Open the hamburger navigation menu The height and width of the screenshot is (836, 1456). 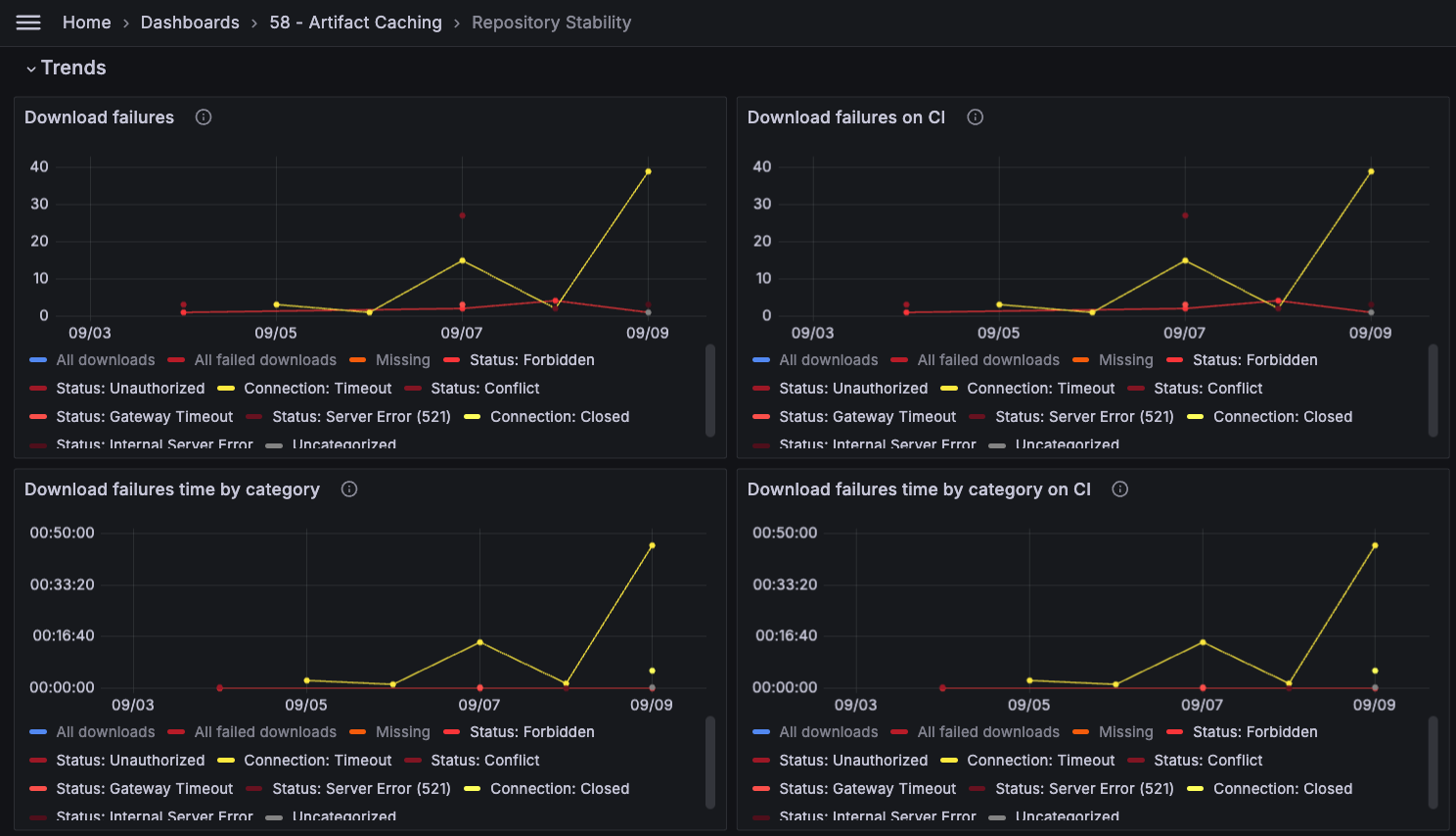click(28, 23)
